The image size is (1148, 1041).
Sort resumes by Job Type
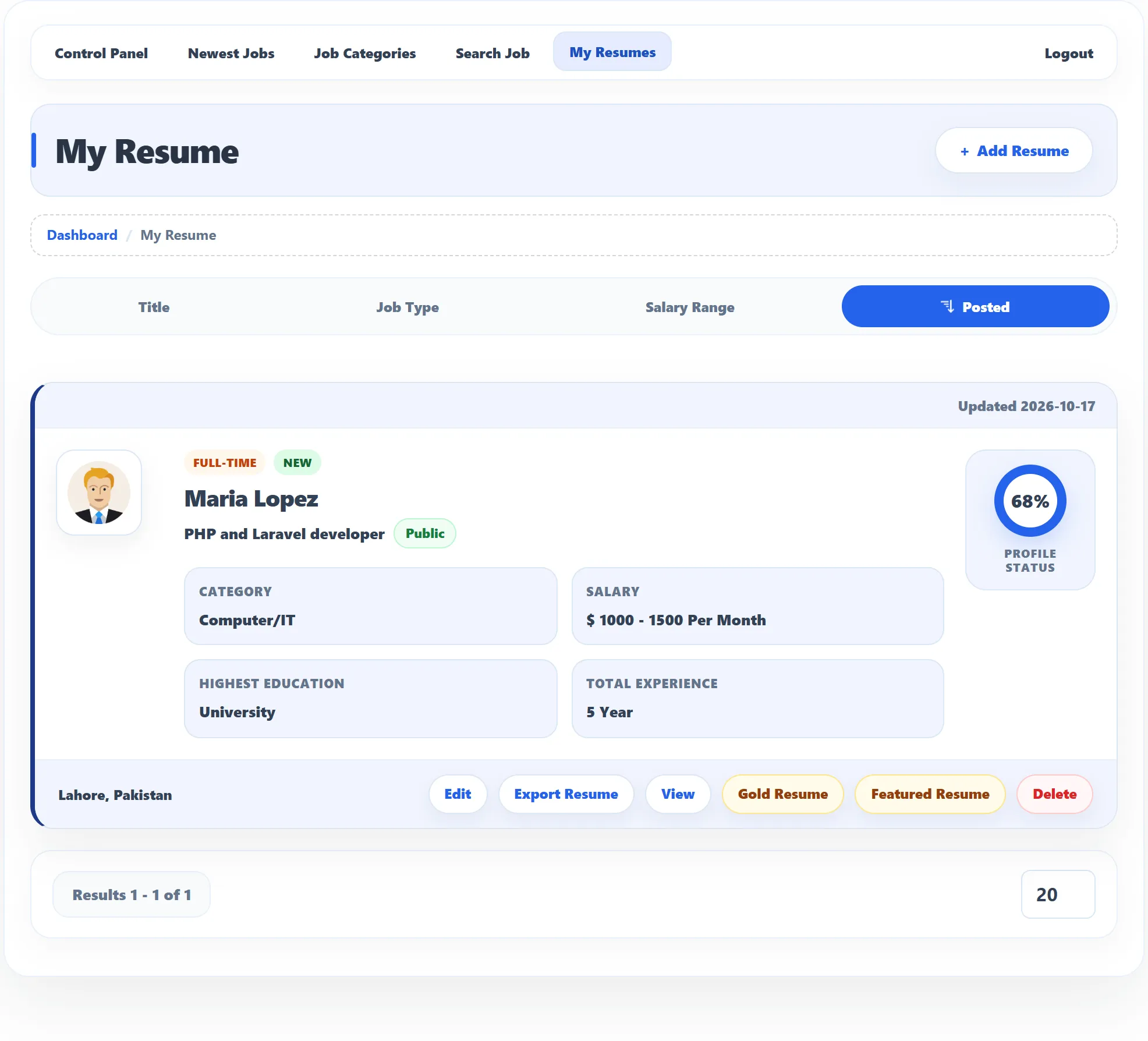click(x=408, y=307)
